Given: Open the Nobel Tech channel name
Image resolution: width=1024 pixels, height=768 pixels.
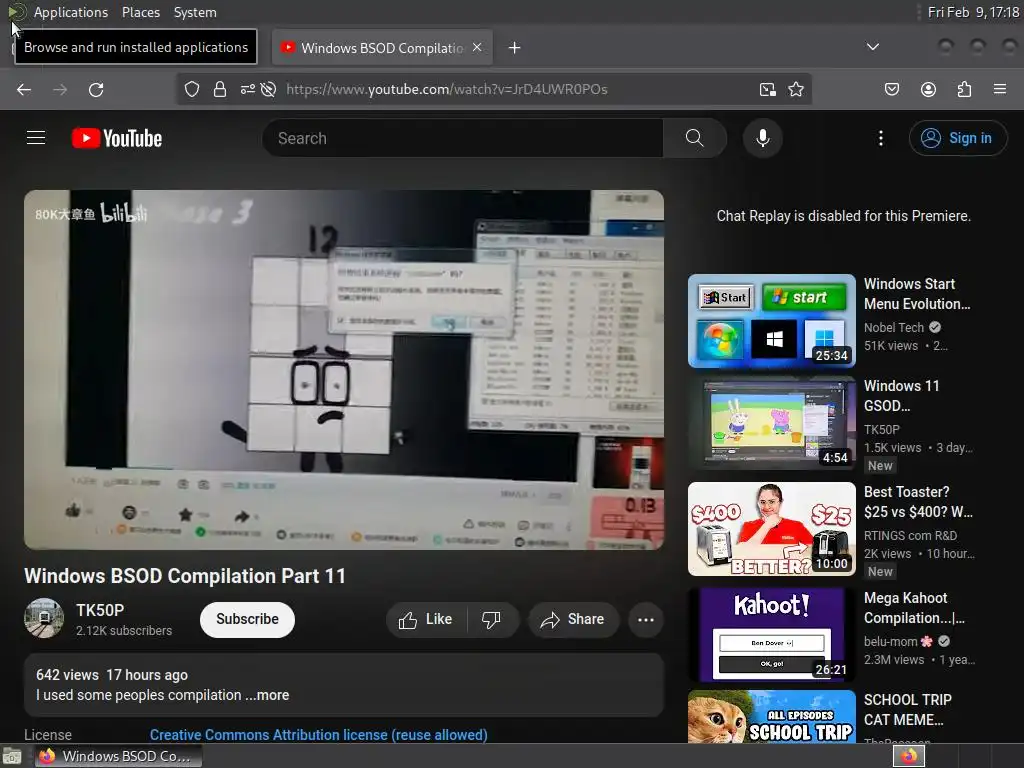Looking at the screenshot, I should click(894, 327).
